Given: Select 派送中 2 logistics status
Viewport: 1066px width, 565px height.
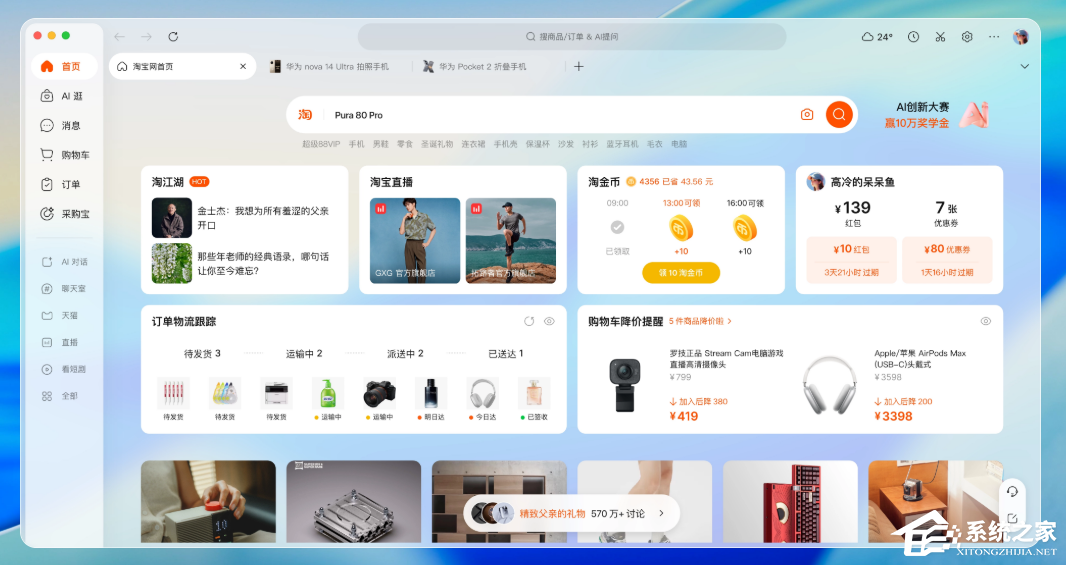Looking at the screenshot, I should (405, 354).
